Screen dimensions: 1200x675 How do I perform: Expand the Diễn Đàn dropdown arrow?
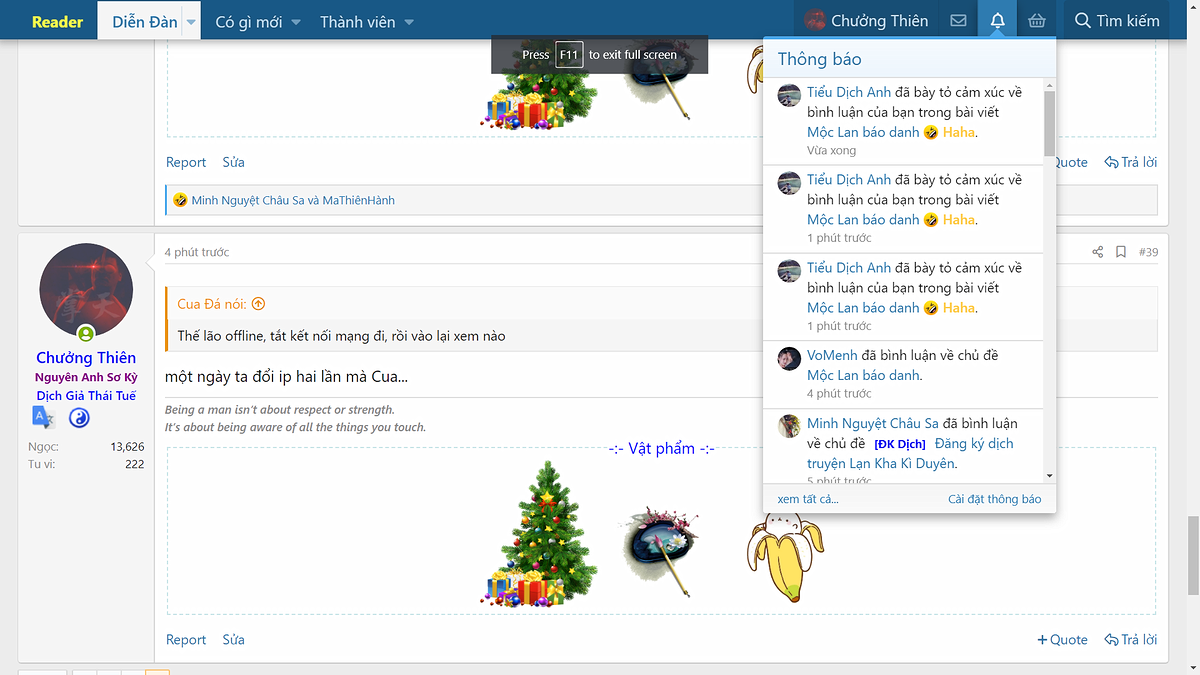point(190,22)
